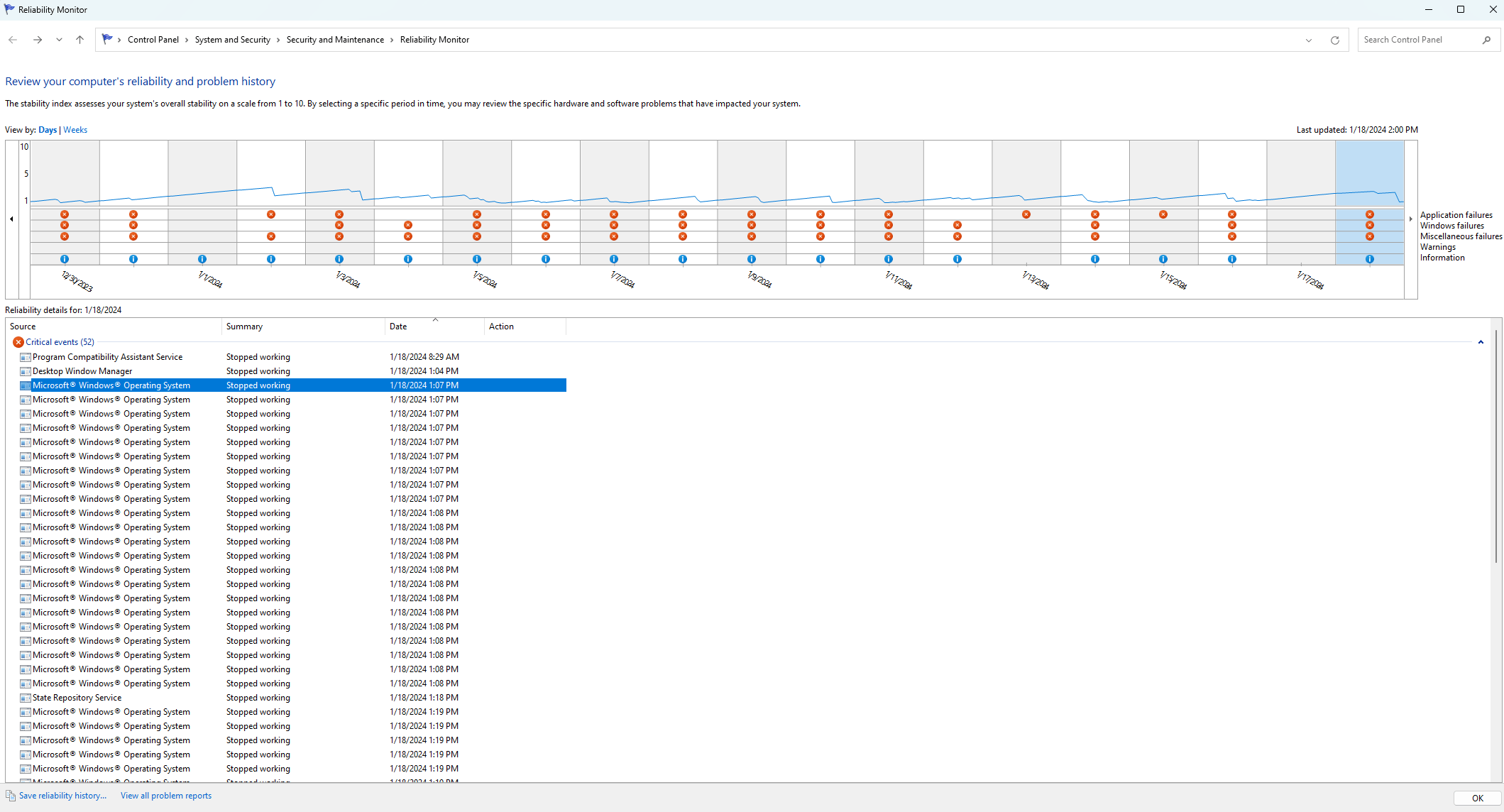Screen dimensions: 1504x812
Task: Select application failure icon for 1/13/2024
Action: pos(1026,214)
